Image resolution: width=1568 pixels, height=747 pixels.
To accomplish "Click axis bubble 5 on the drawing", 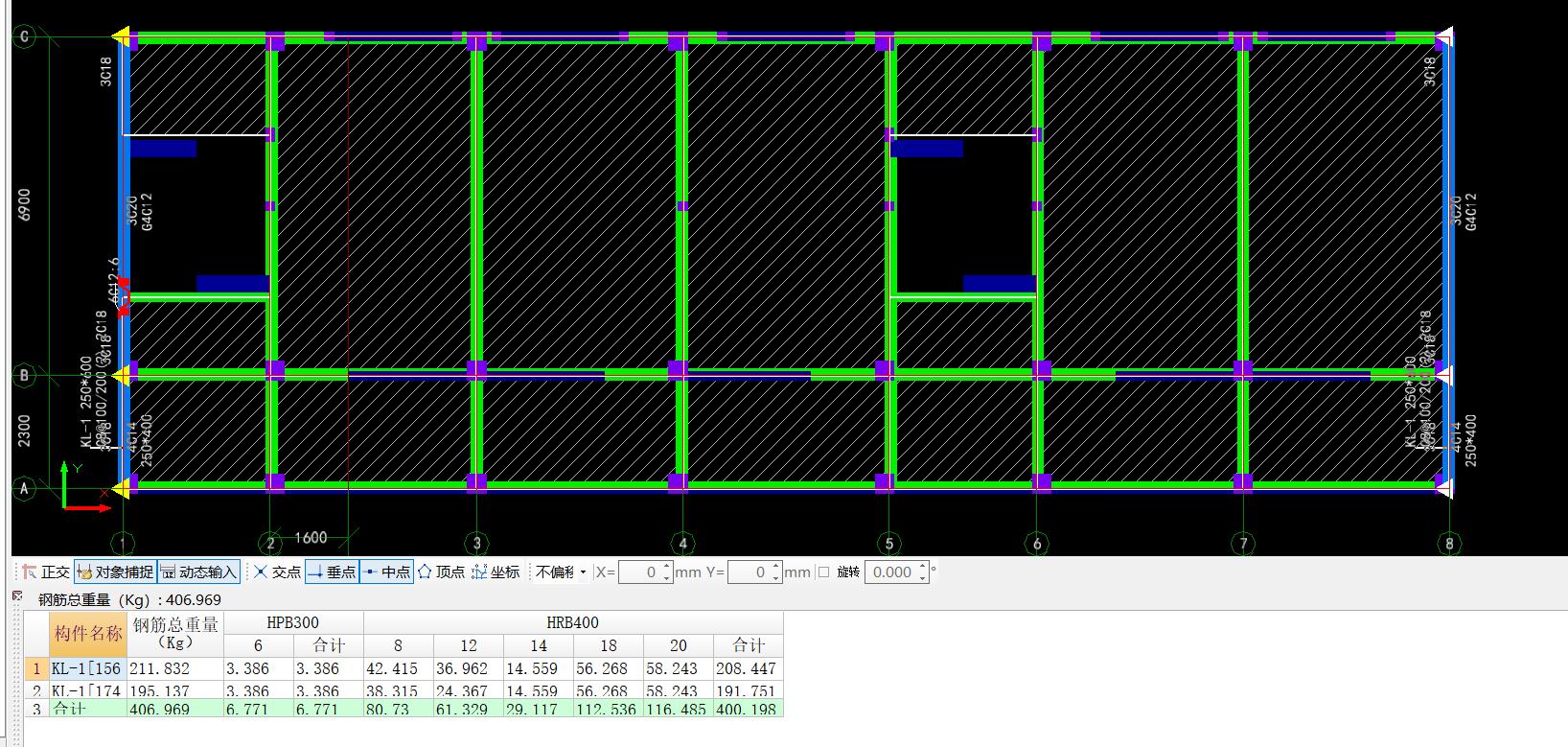I will tap(888, 544).
